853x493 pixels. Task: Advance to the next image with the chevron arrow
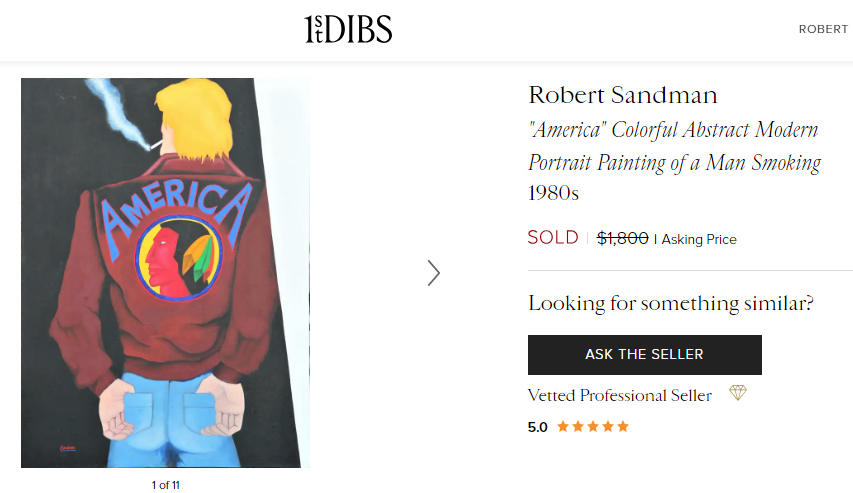[x=433, y=273]
